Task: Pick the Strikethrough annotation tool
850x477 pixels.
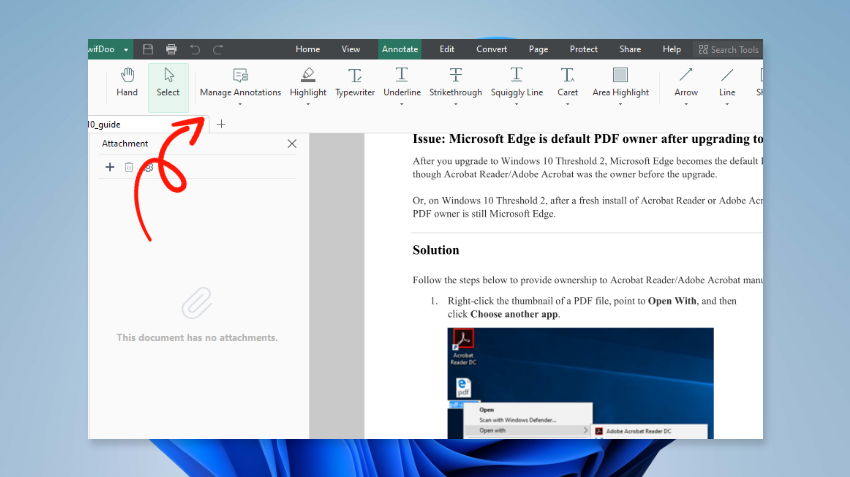Action: 455,82
